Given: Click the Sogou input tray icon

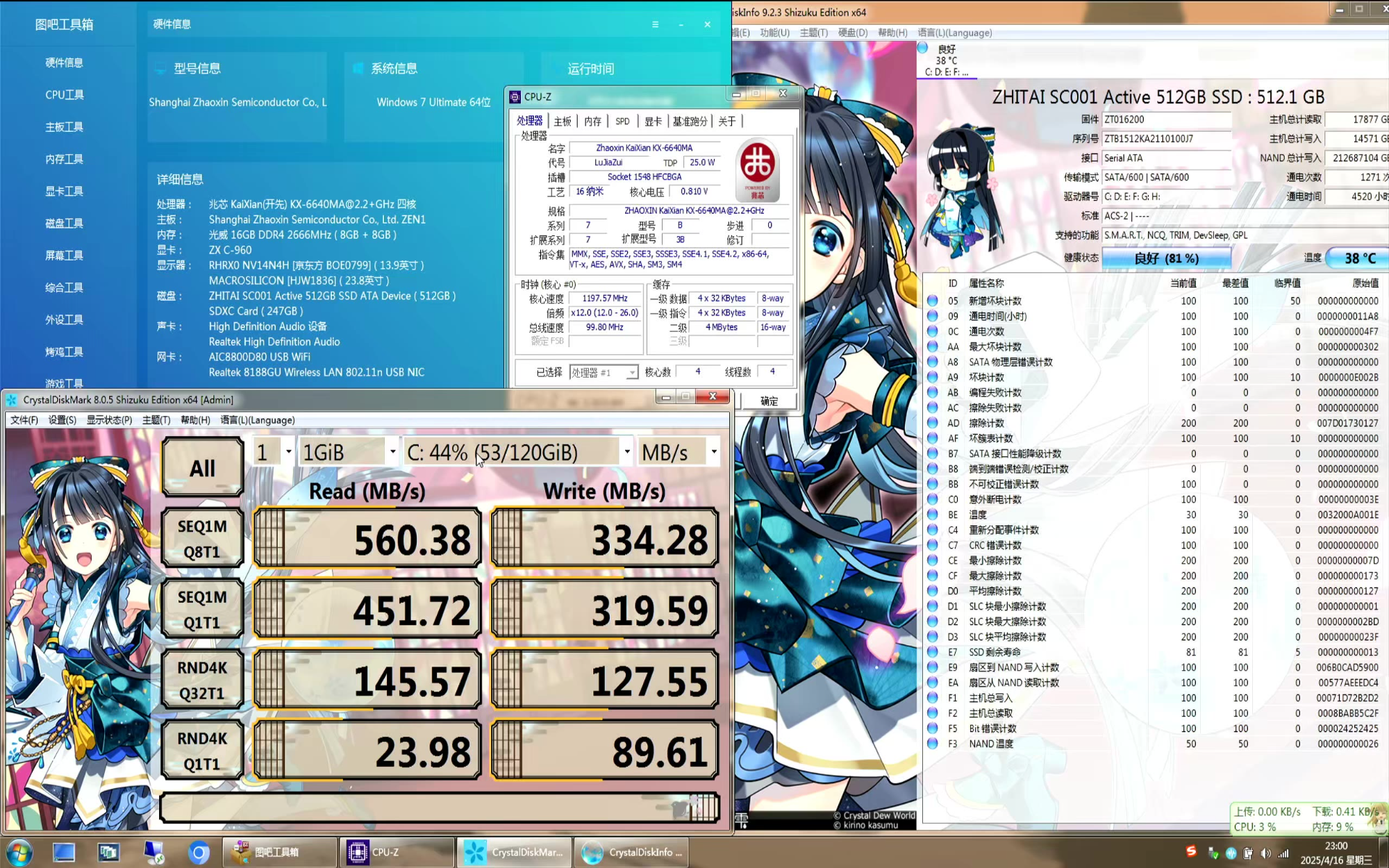Looking at the screenshot, I should [x=1191, y=851].
